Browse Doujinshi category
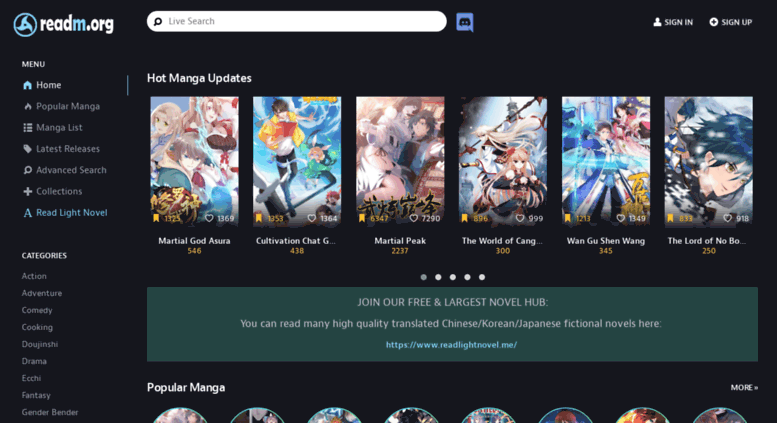Viewport: 777px width, 423px height. [x=40, y=344]
